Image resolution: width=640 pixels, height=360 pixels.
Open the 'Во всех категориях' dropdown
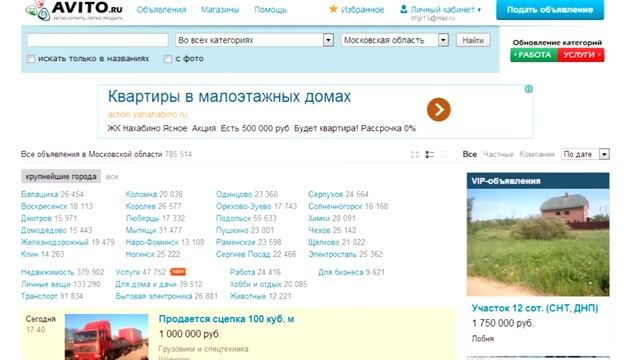[x=255, y=40]
